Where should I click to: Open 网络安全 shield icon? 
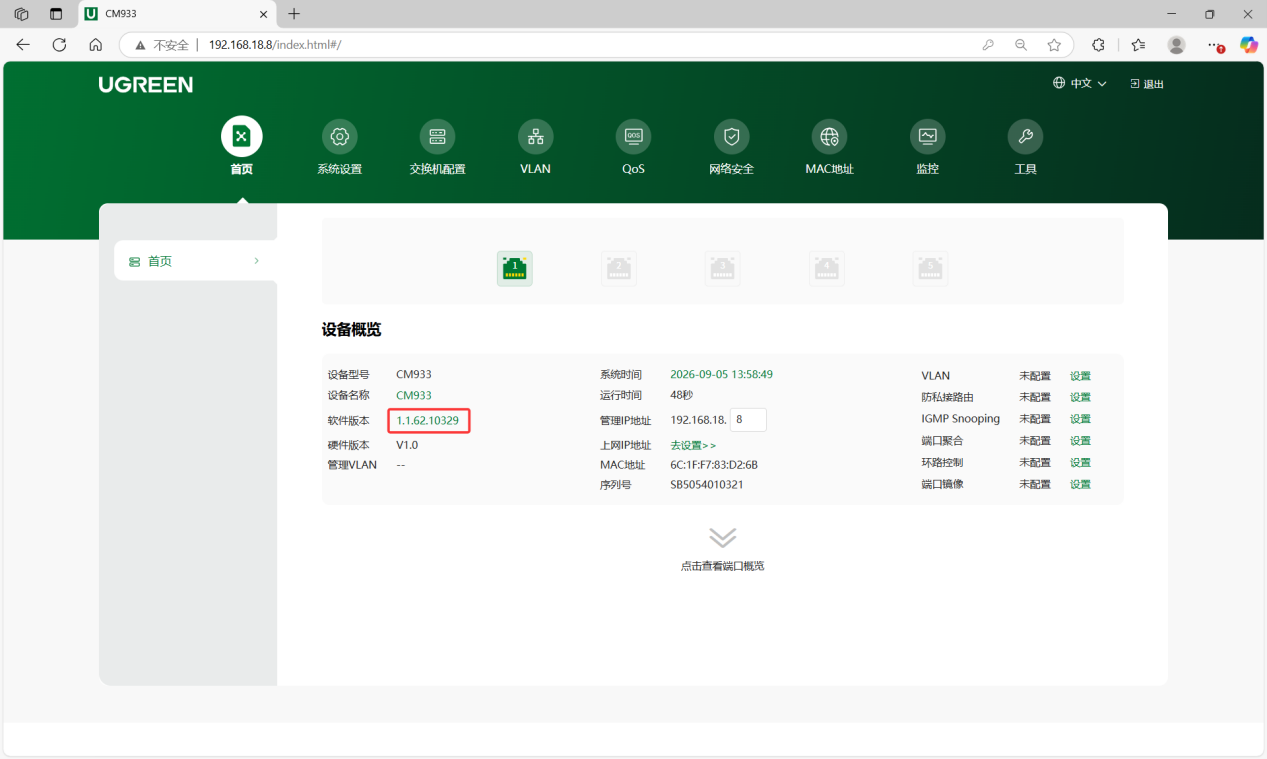click(x=731, y=137)
